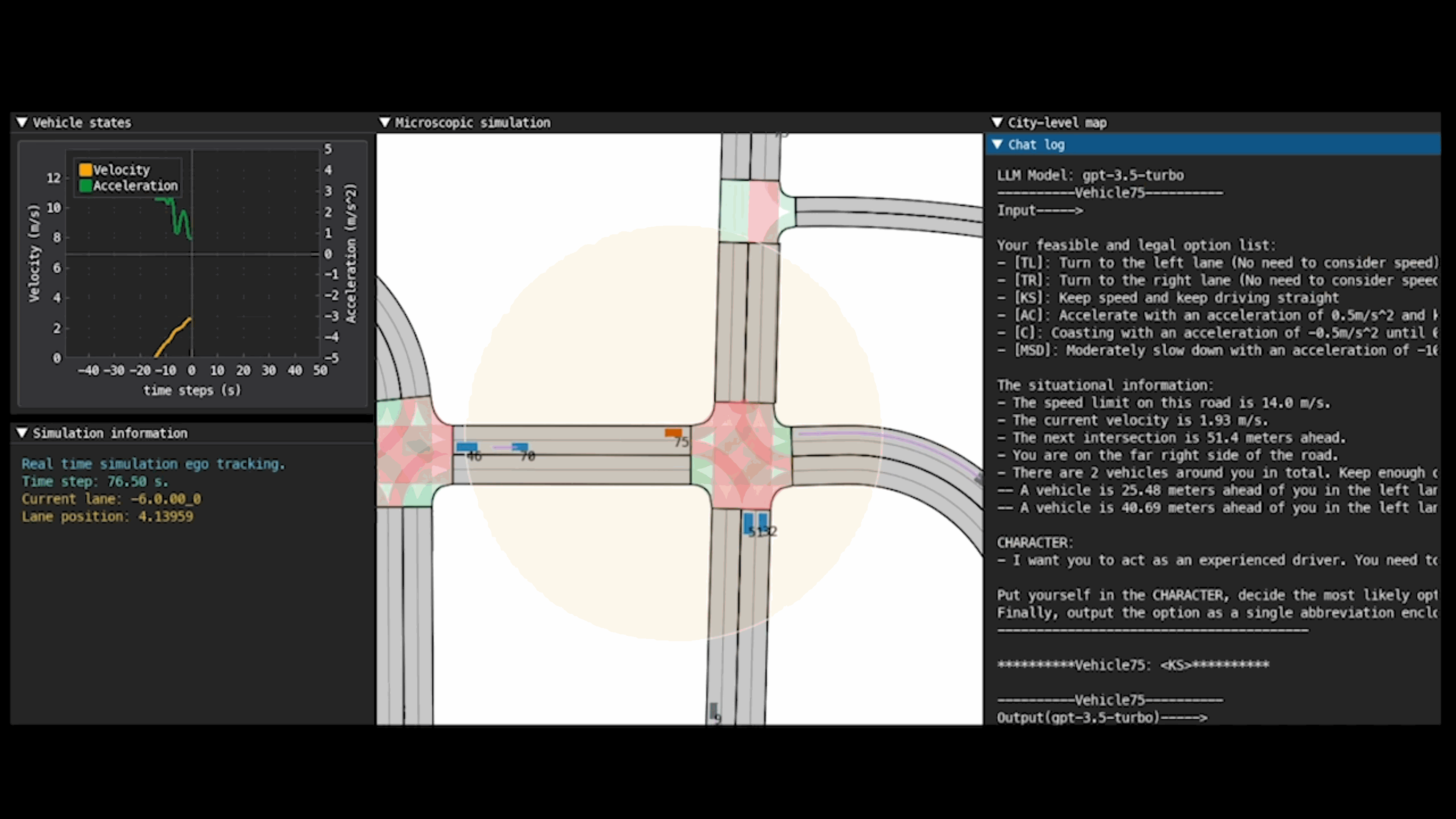Screen dimensions: 1456x819
Task: Click the orange Velocity color swatch
Action: pyautogui.click(x=86, y=169)
